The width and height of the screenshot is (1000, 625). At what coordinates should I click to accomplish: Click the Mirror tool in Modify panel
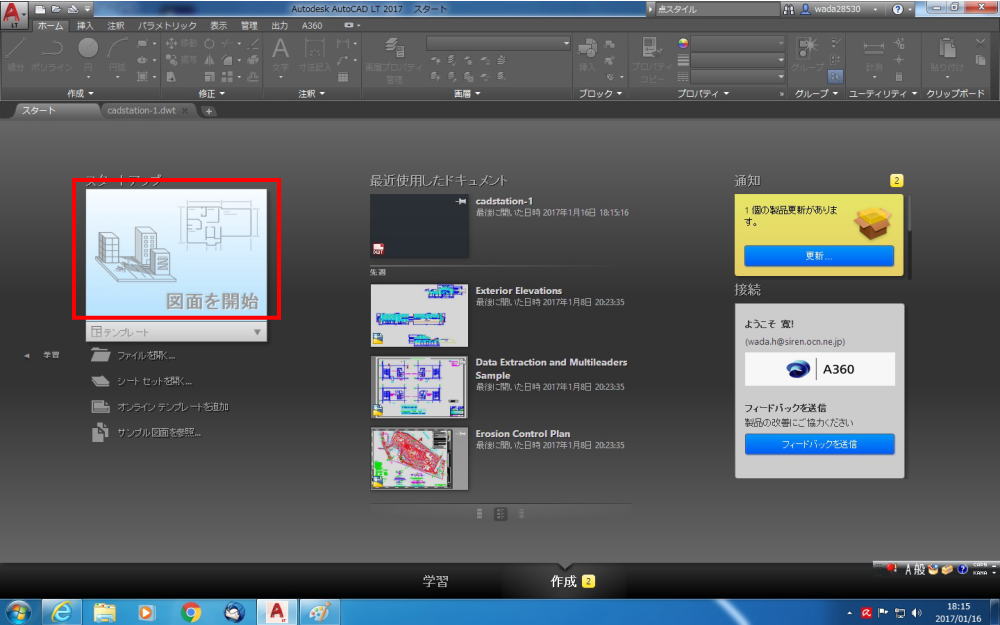[209, 60]
